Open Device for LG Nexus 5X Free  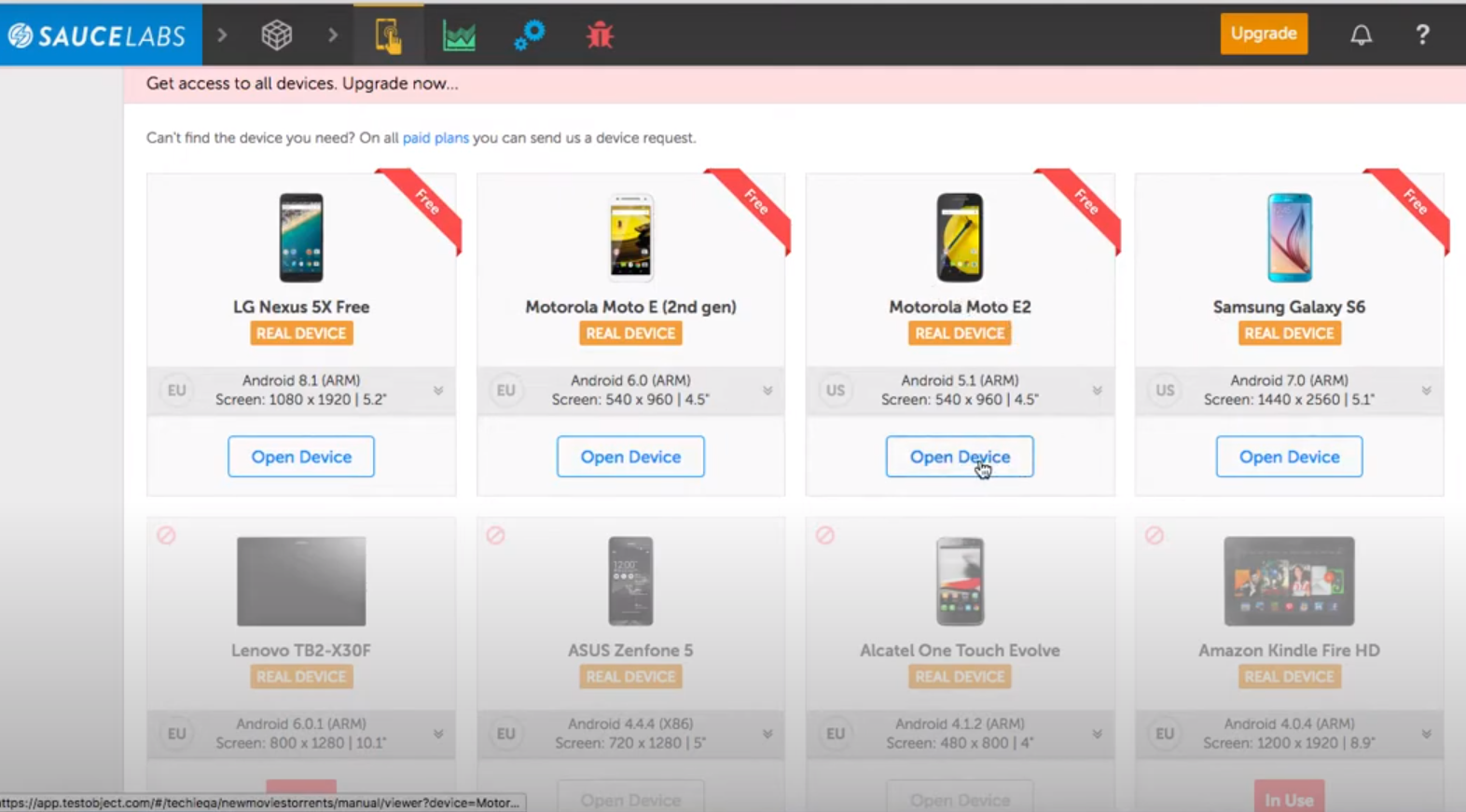(x=301, y=457)
